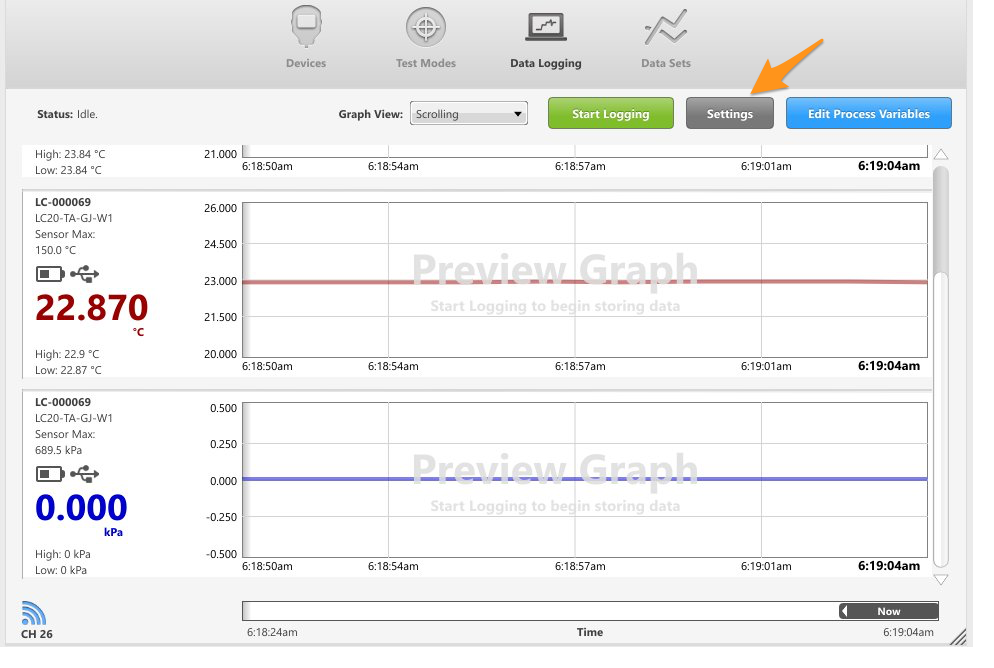The height and width of the screenshot is (668, 994).
Task: Select the Data Logging laptop icon
Action: point(546,27)
